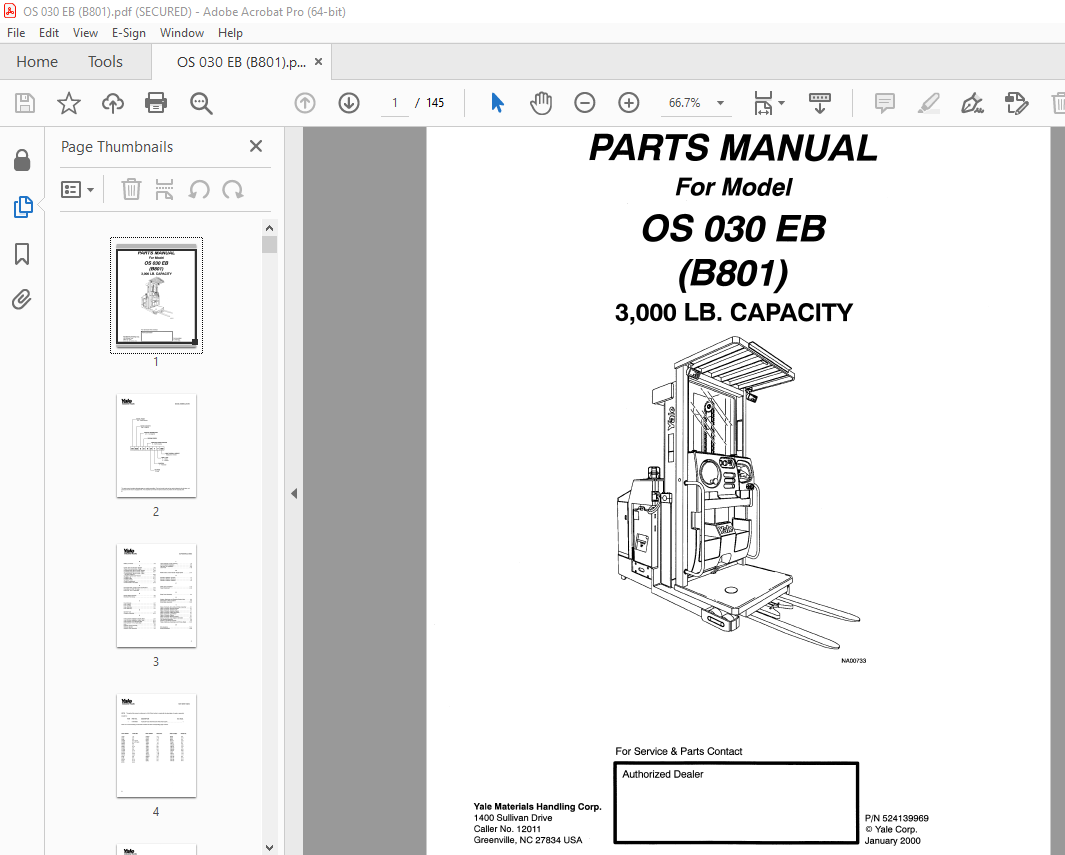Click the thumbnail panel scrollbar handle
The image size is (1065, 855).
(x=270, y=244)
